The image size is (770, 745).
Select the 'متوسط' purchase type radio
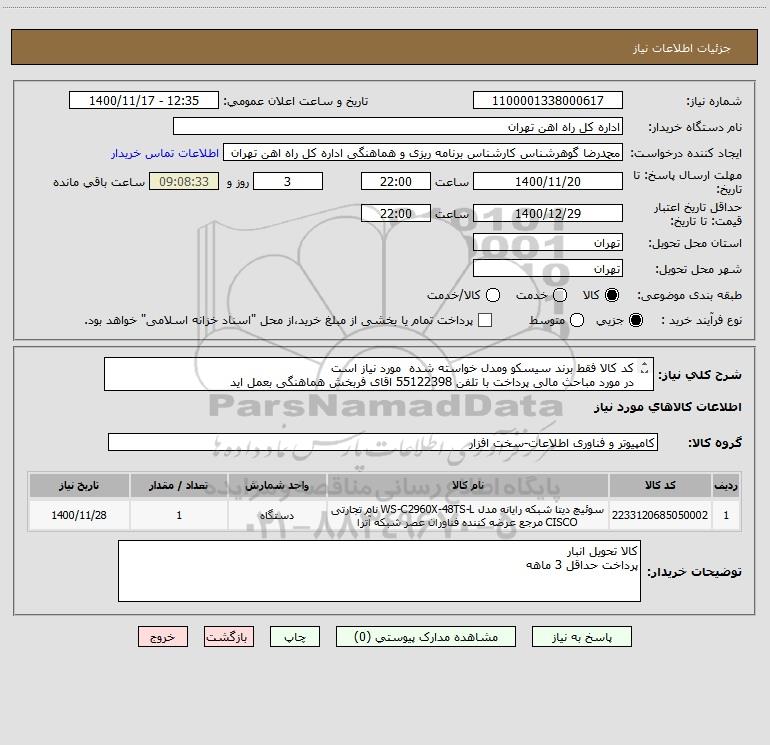(x=577, y=320)
